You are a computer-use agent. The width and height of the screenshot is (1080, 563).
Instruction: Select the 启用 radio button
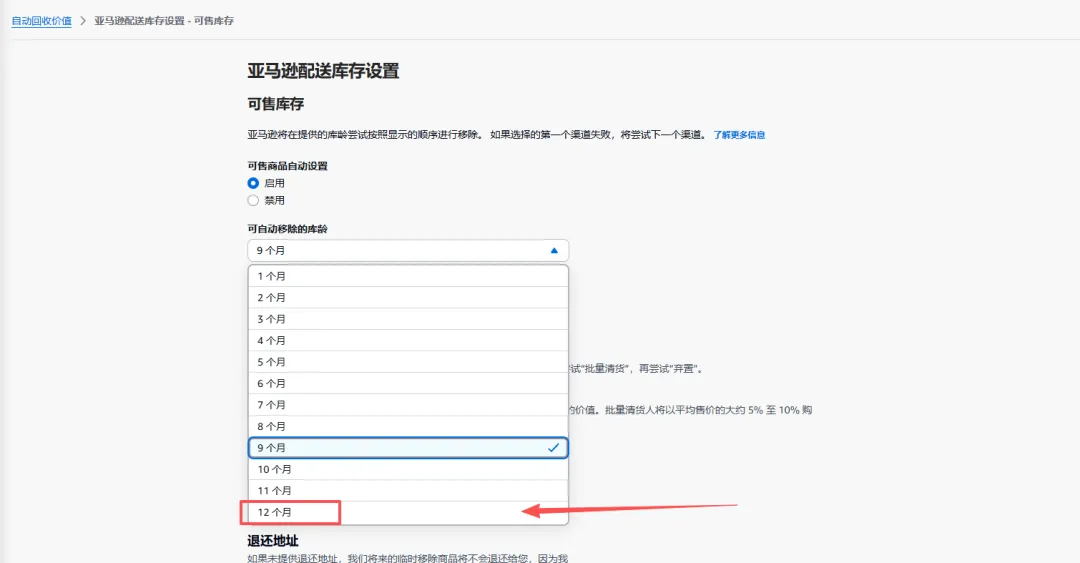[x=253, y=183]
